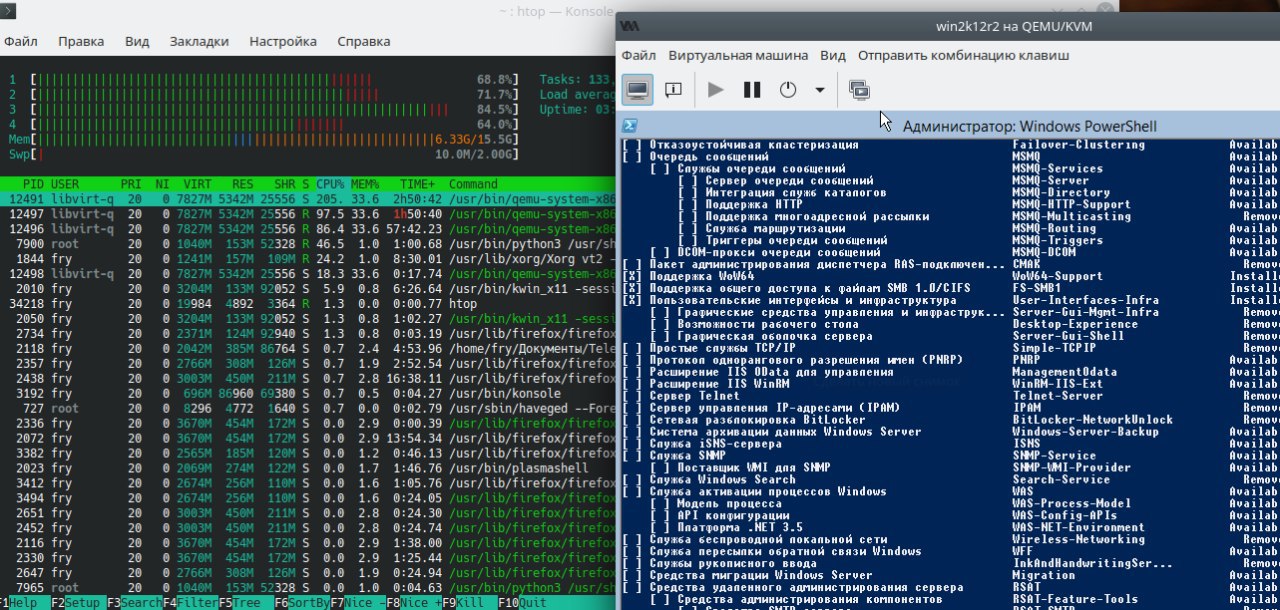
Task: Open Вид menu in QEMU/KVM window
Action: 833,55
